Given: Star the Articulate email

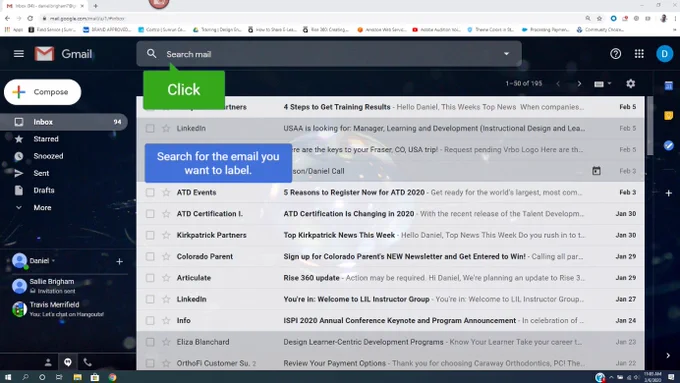Looking at the screenshot, I should pos(166,278).
